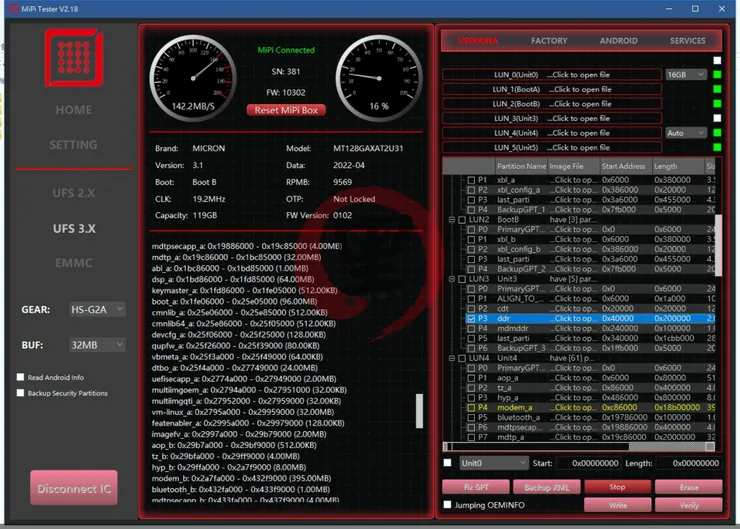Click the Write button
This screenshot has width=740, height=529.
click(617, 505)
